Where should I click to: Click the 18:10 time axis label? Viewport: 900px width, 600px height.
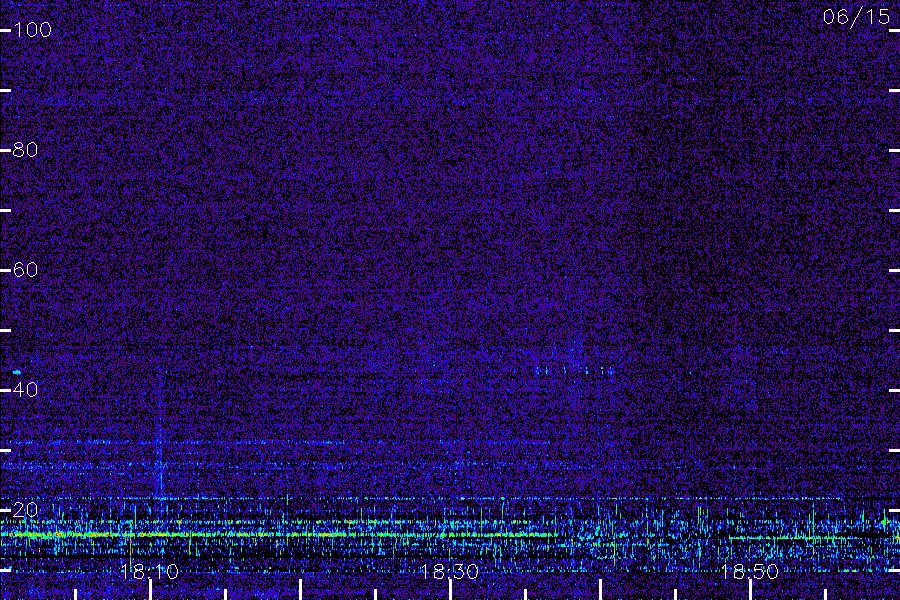[150, 571]
